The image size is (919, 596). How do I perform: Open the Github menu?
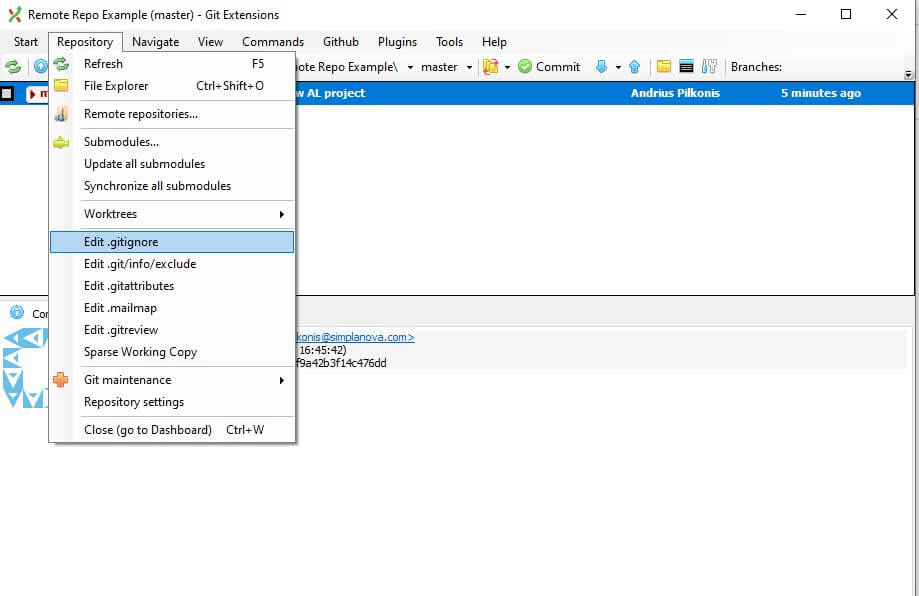coord(341,42)
